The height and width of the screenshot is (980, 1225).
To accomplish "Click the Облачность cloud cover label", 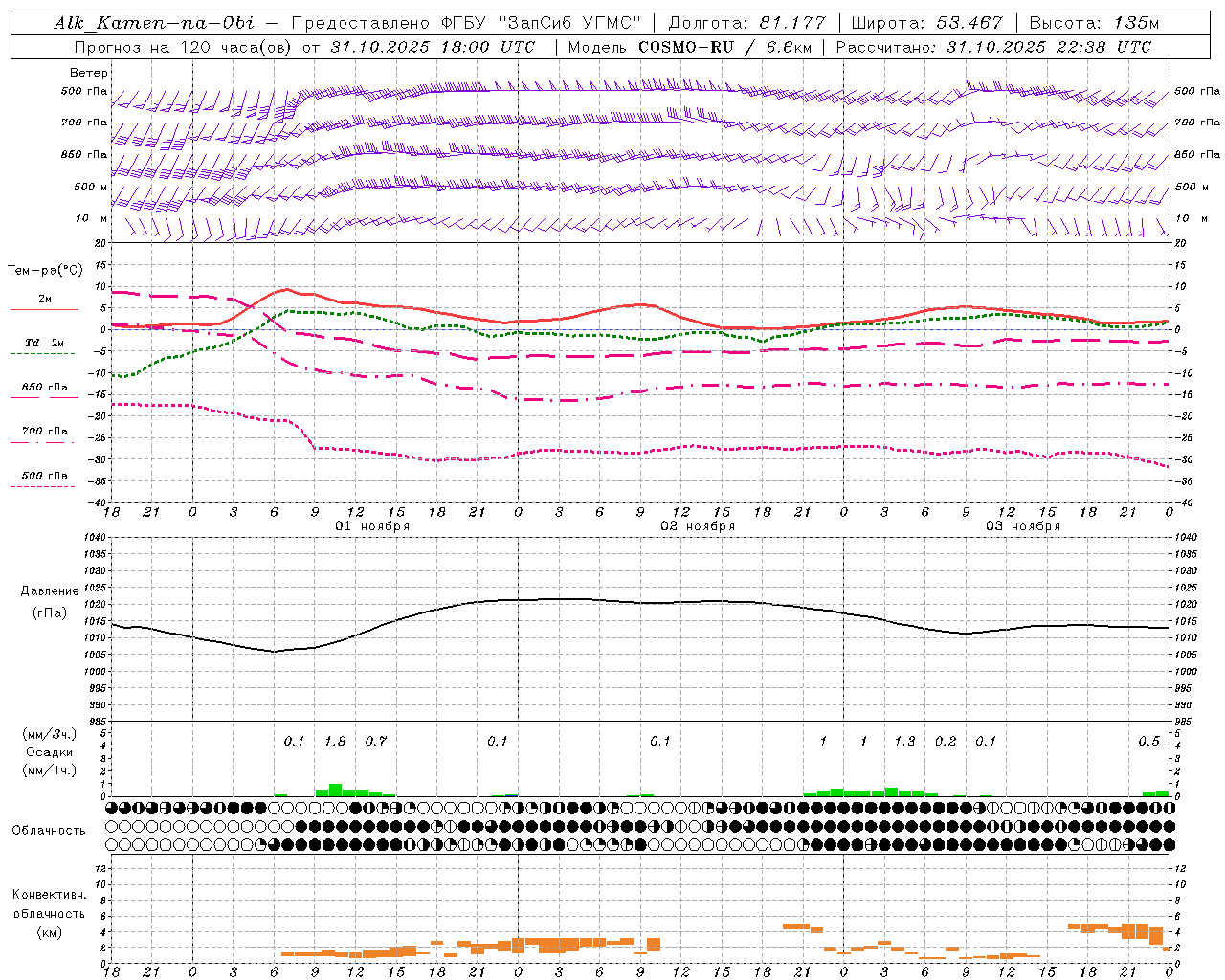I will click(49, 831).
